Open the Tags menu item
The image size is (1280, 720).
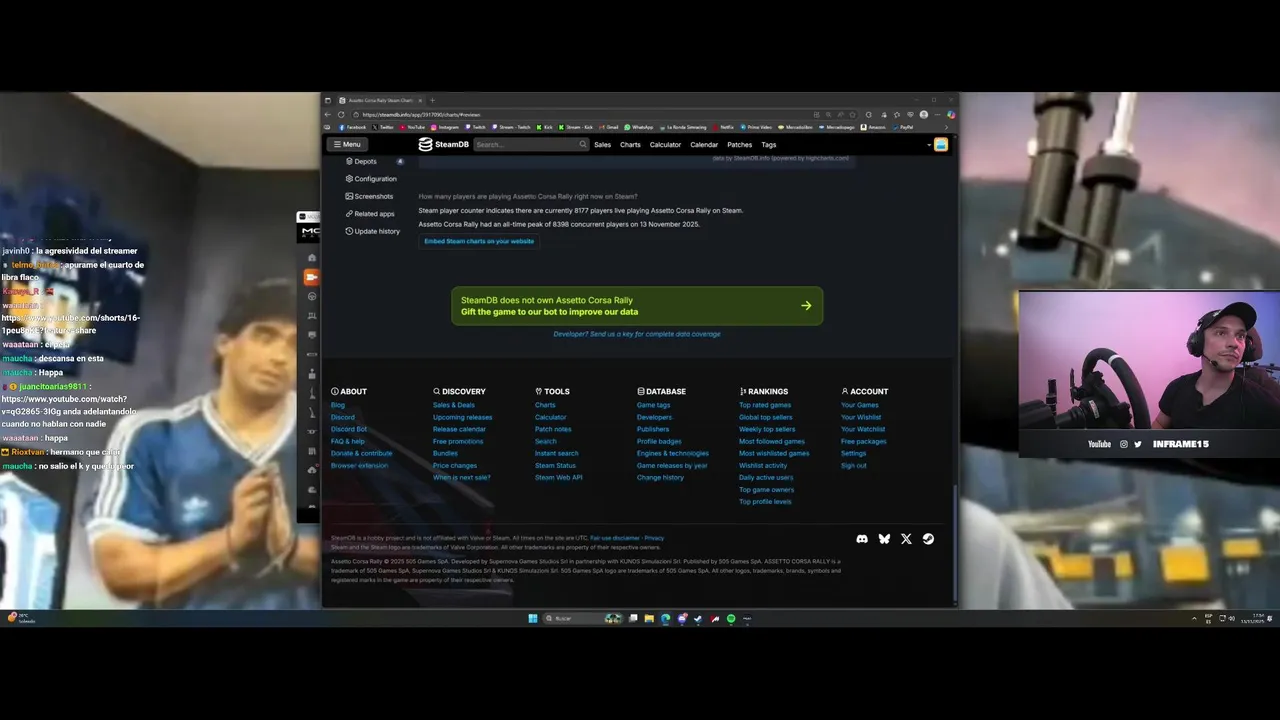coord(768,144)
